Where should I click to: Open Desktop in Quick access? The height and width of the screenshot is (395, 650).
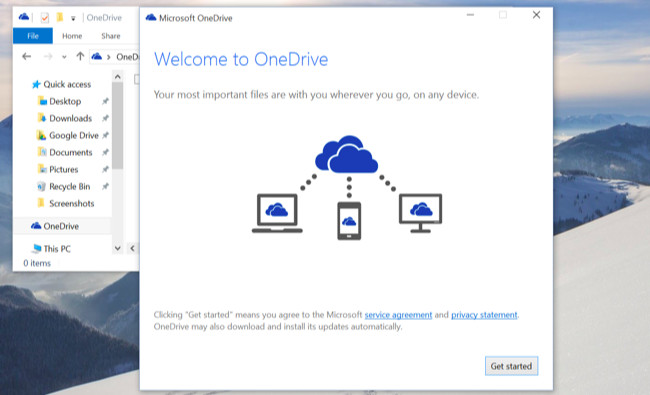65,102
